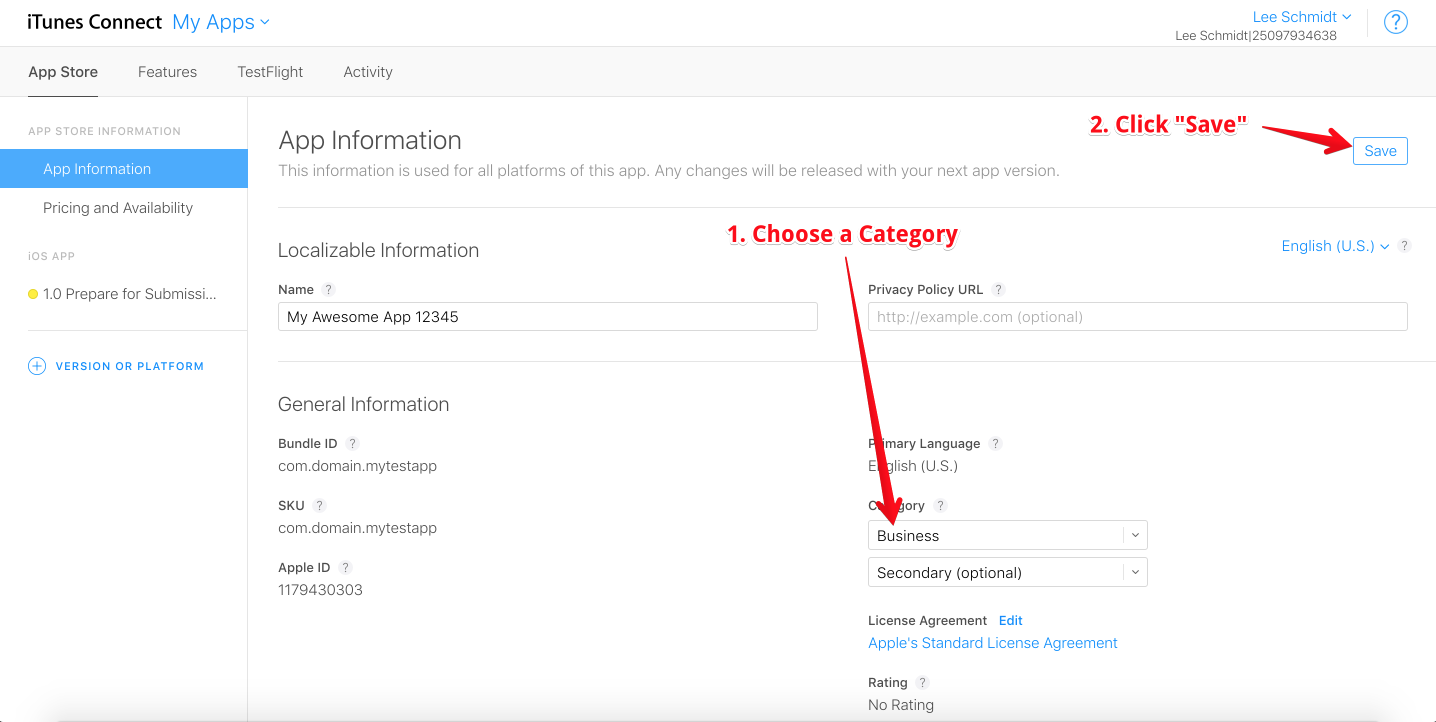Screen dimensions: 1436x722
Task: Click the help icon beside SKU label
Action: [319, 505]
